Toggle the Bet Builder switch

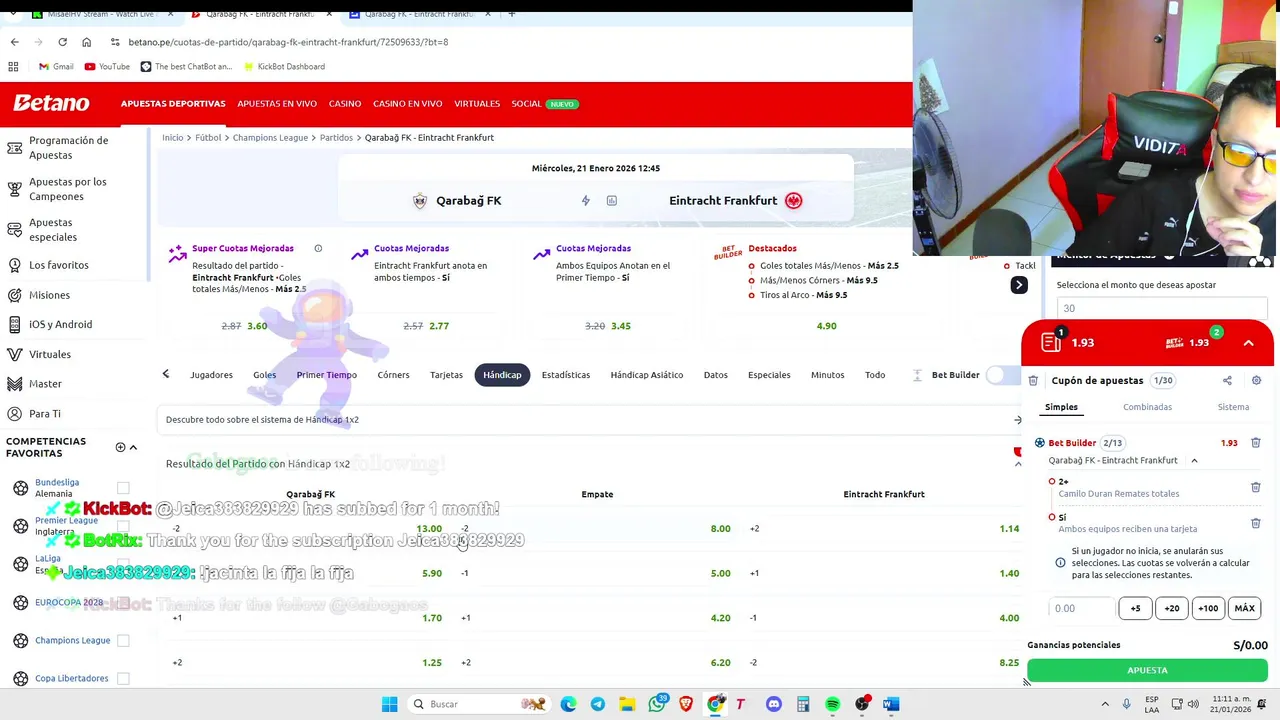1001,375
